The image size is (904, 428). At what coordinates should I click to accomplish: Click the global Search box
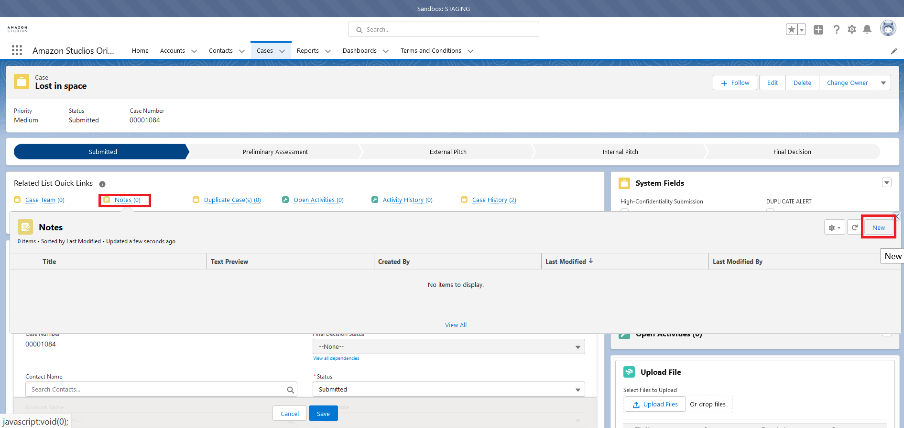point(443,29)
